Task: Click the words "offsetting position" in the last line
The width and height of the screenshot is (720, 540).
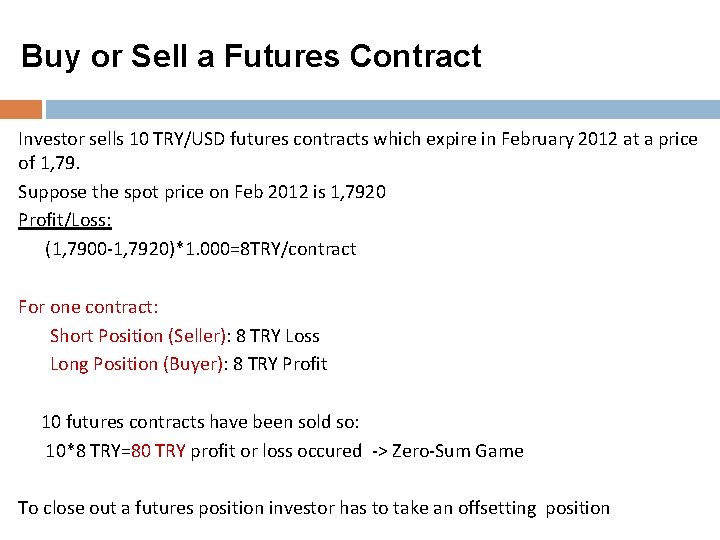Action: point(533,508)
